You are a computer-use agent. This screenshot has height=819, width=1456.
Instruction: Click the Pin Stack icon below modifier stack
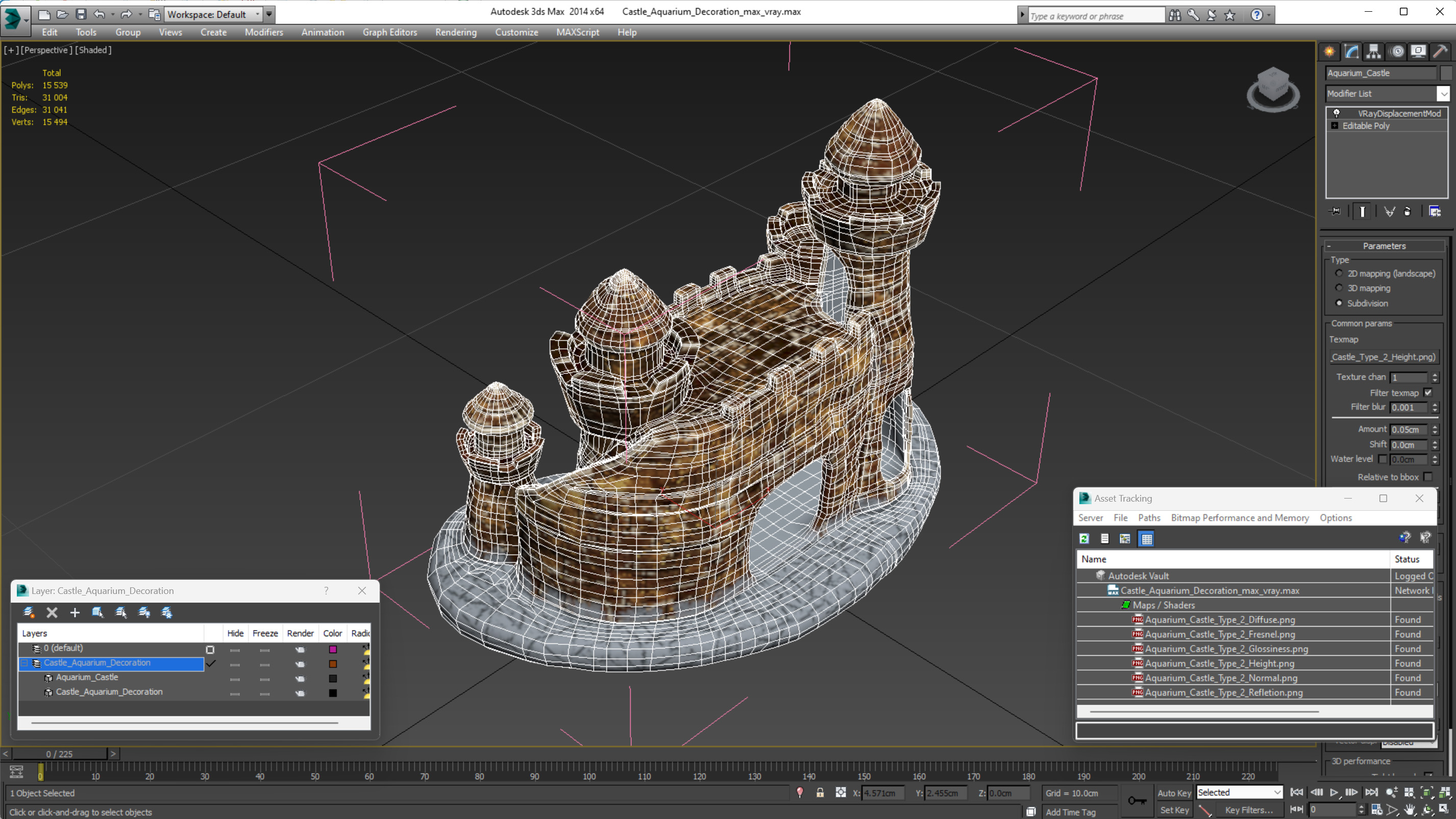tap(1336, 211)
